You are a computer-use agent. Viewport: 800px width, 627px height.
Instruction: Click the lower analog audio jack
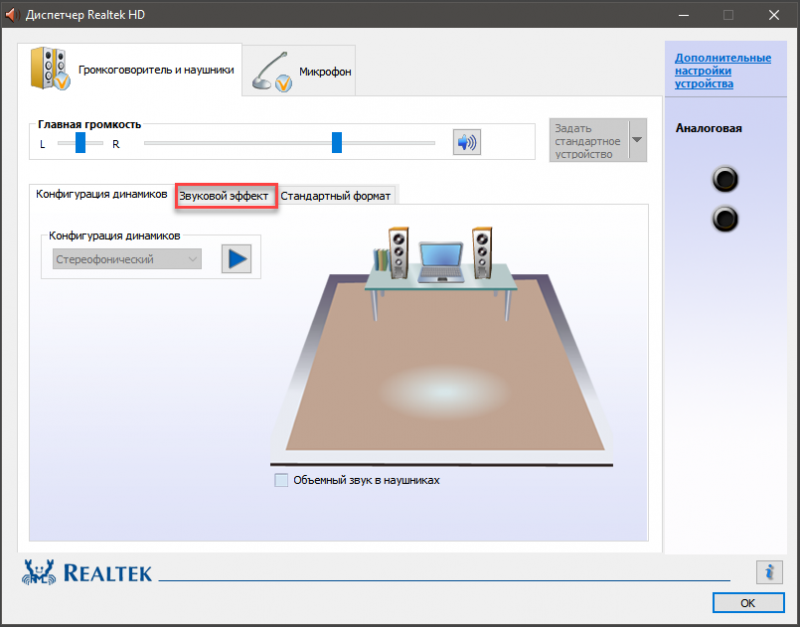tap(725, 219)
